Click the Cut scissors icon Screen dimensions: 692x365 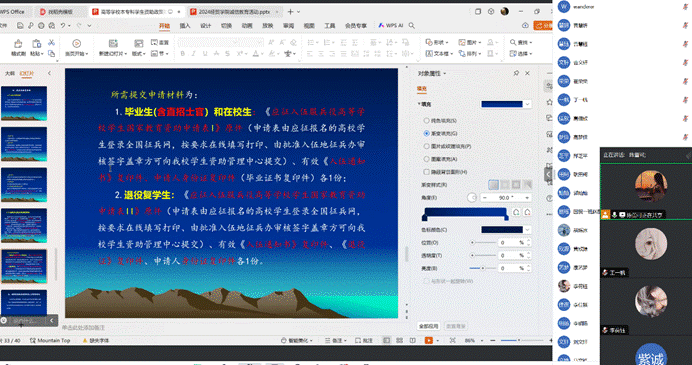coord(51,42)
